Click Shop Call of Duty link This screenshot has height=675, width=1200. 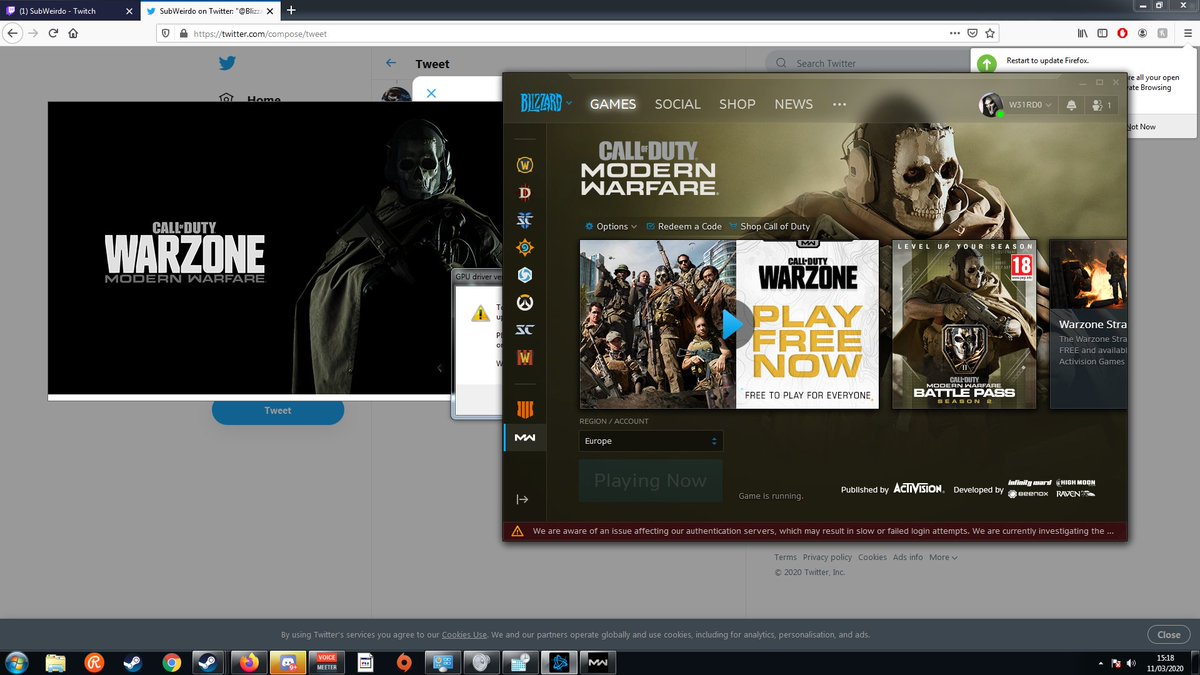(769, 226)
